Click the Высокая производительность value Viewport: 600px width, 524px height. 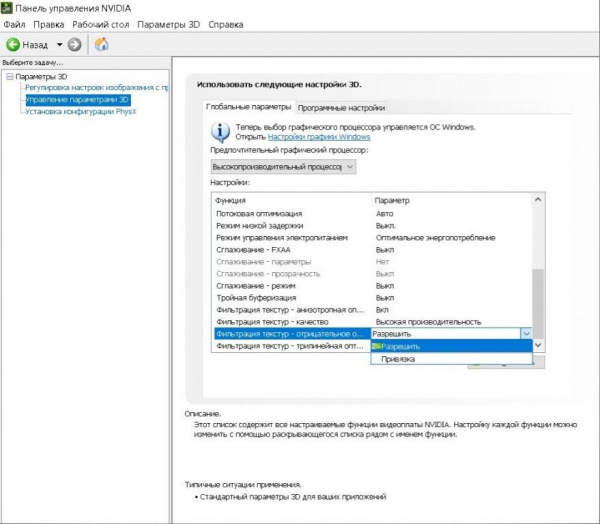428,322
